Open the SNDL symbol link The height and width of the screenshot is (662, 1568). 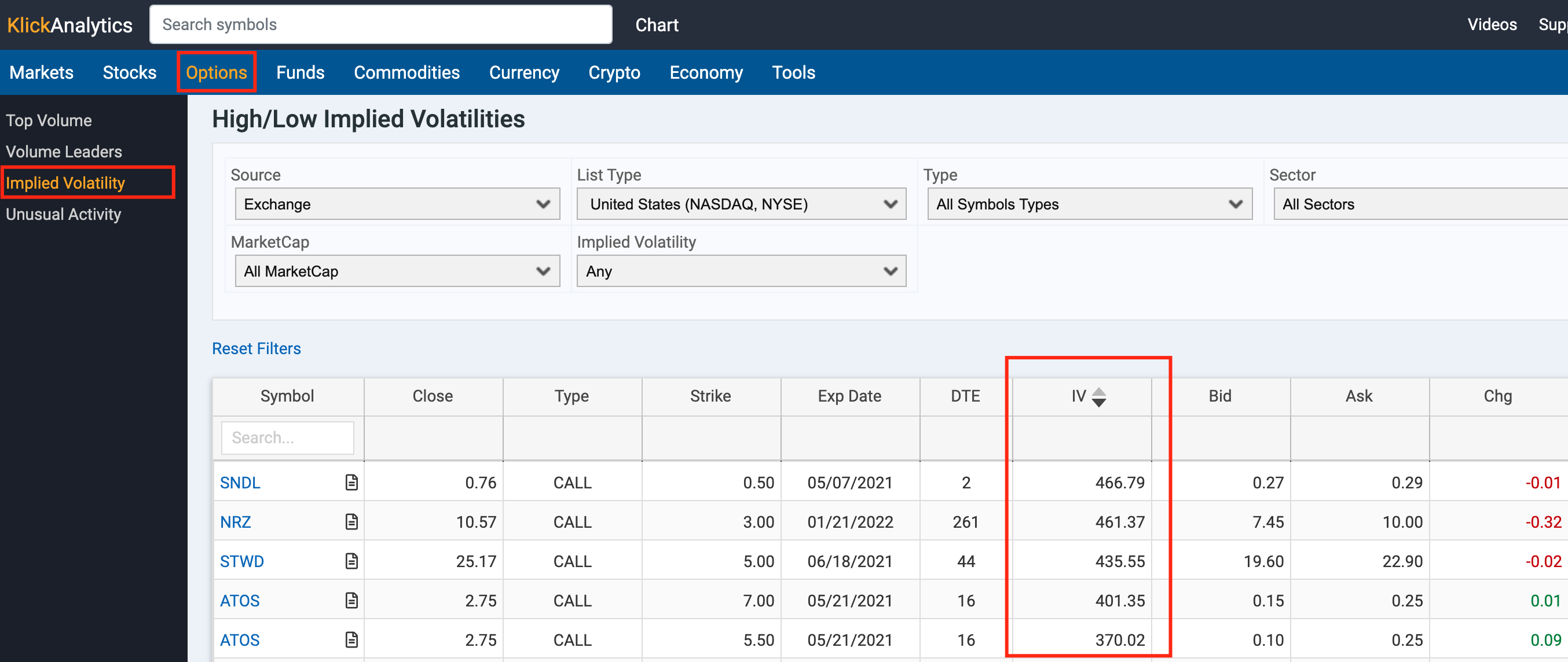tap(240, 483)
